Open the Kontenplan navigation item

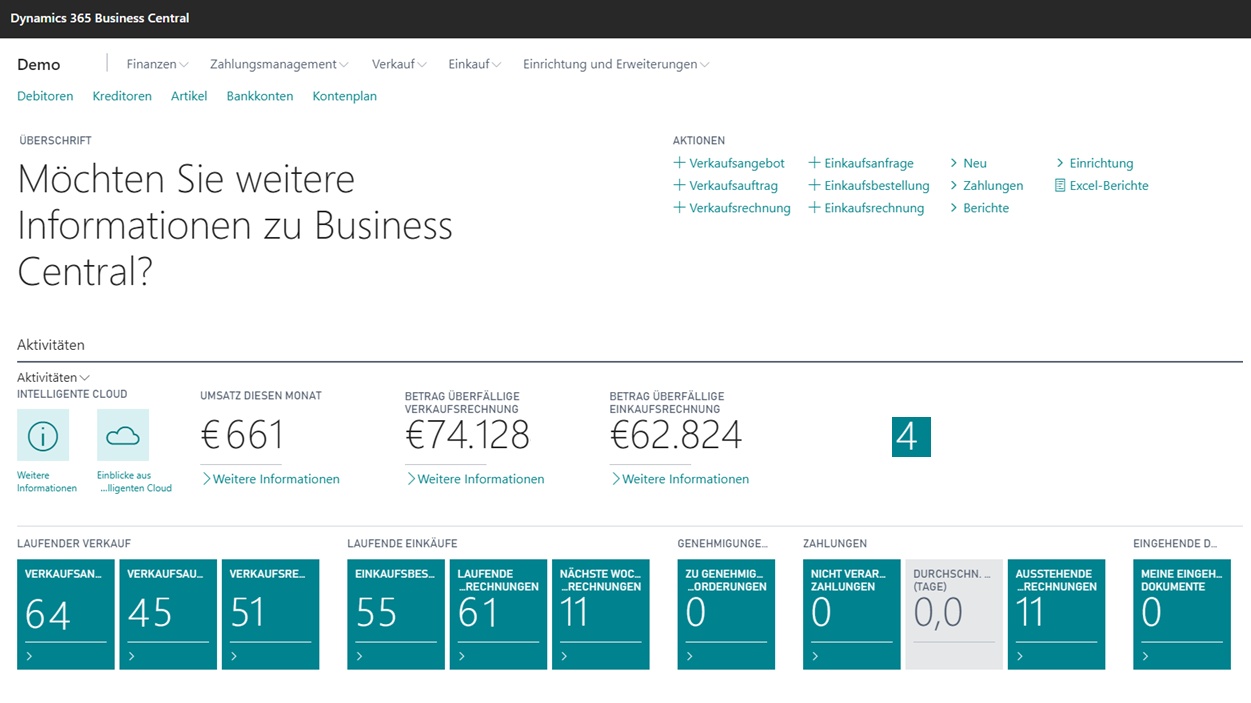(344, 96)
